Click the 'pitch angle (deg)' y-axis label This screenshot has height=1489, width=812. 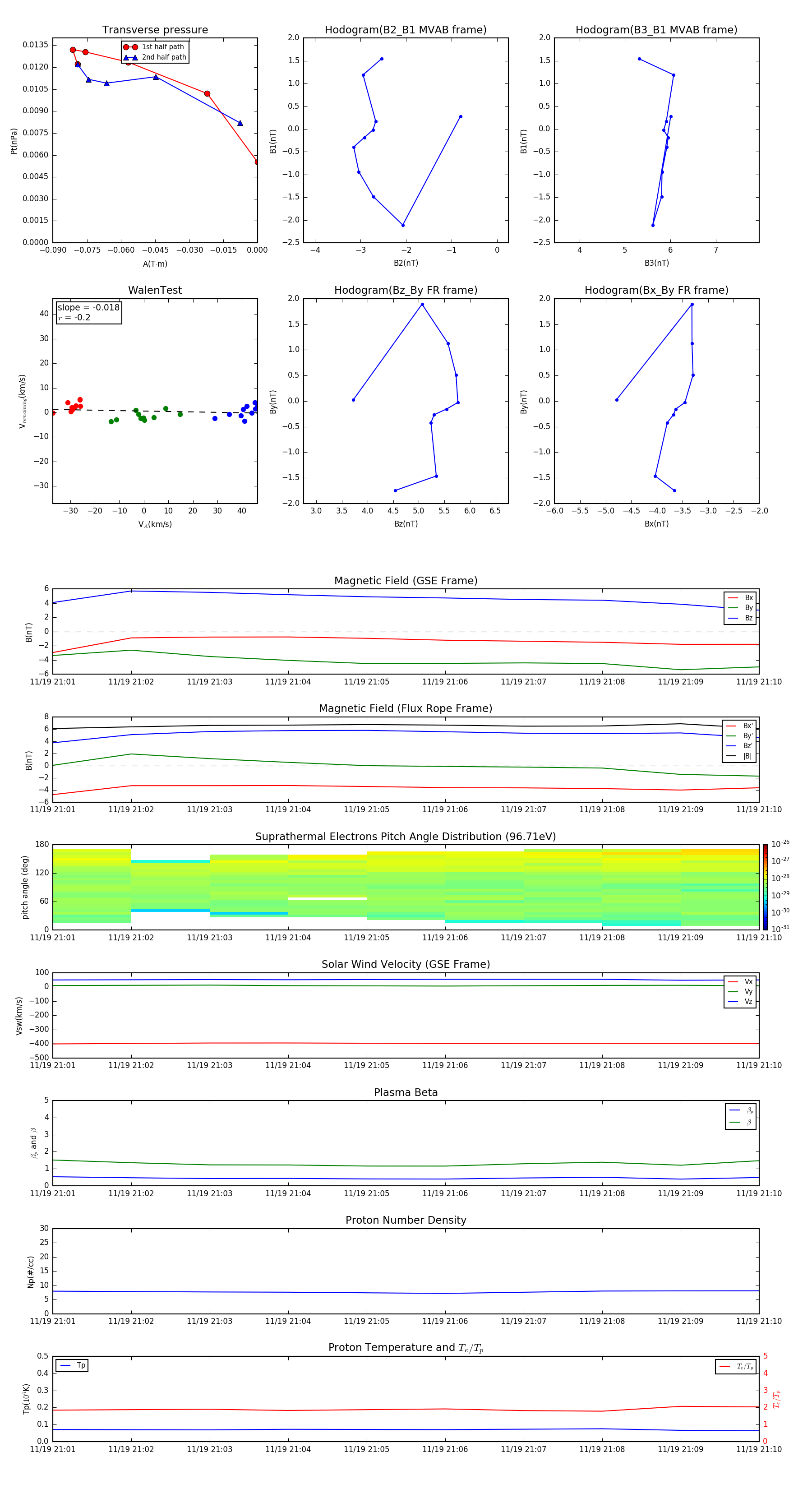pyautogui.click(x=25, y=887)
